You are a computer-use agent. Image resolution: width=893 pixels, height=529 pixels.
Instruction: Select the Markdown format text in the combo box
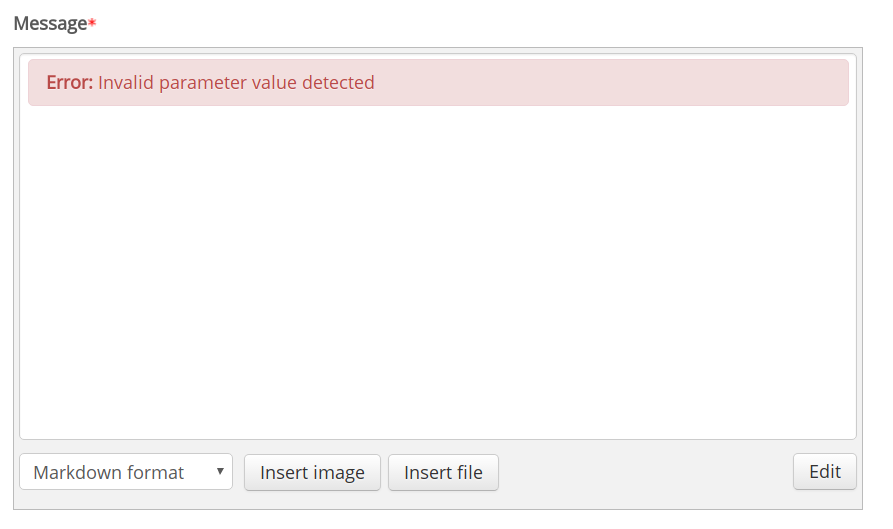tap(108, 472)
